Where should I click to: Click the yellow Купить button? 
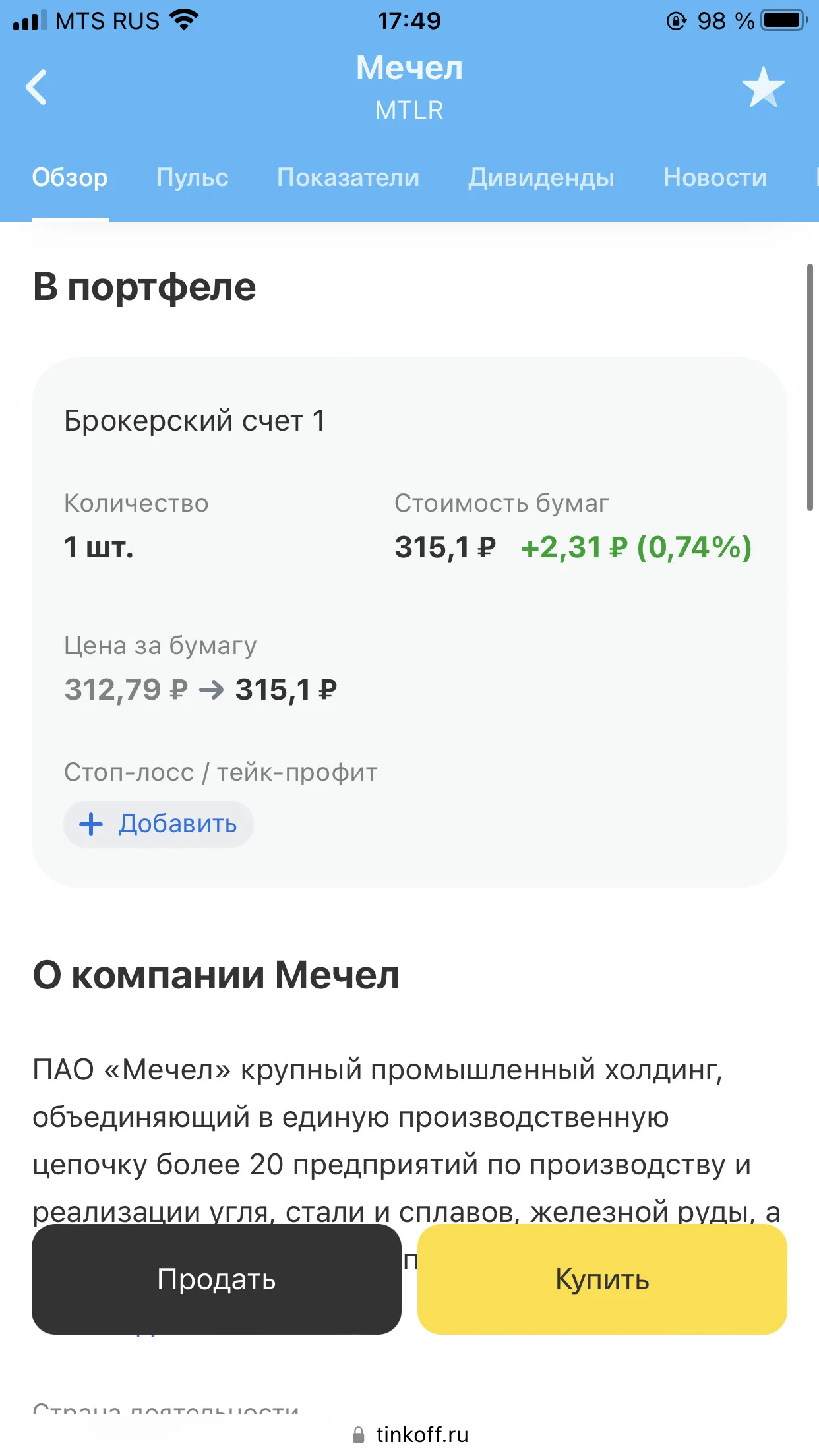point(602,1279)
